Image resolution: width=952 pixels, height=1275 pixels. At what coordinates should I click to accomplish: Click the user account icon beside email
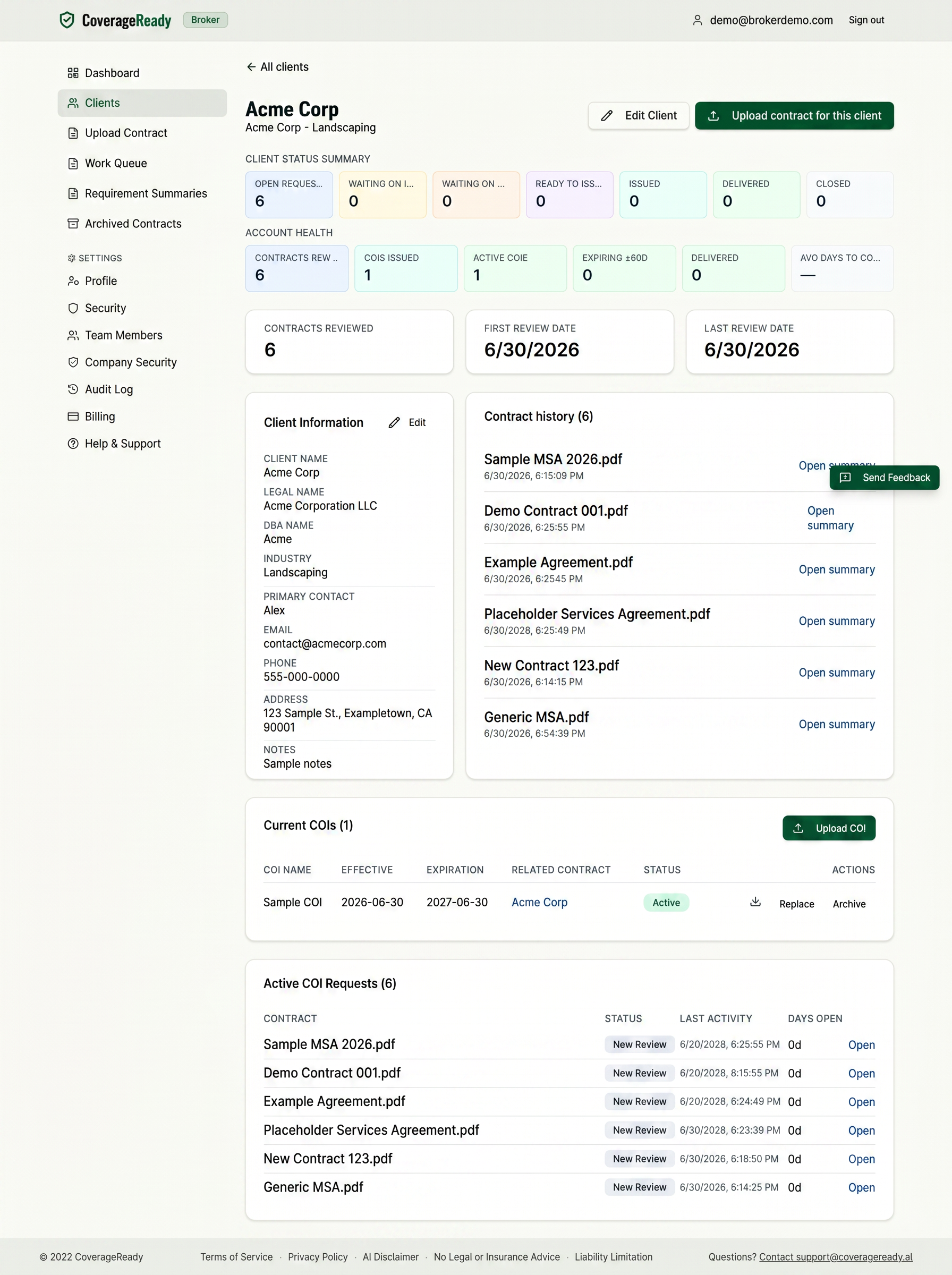pos(698,20)
